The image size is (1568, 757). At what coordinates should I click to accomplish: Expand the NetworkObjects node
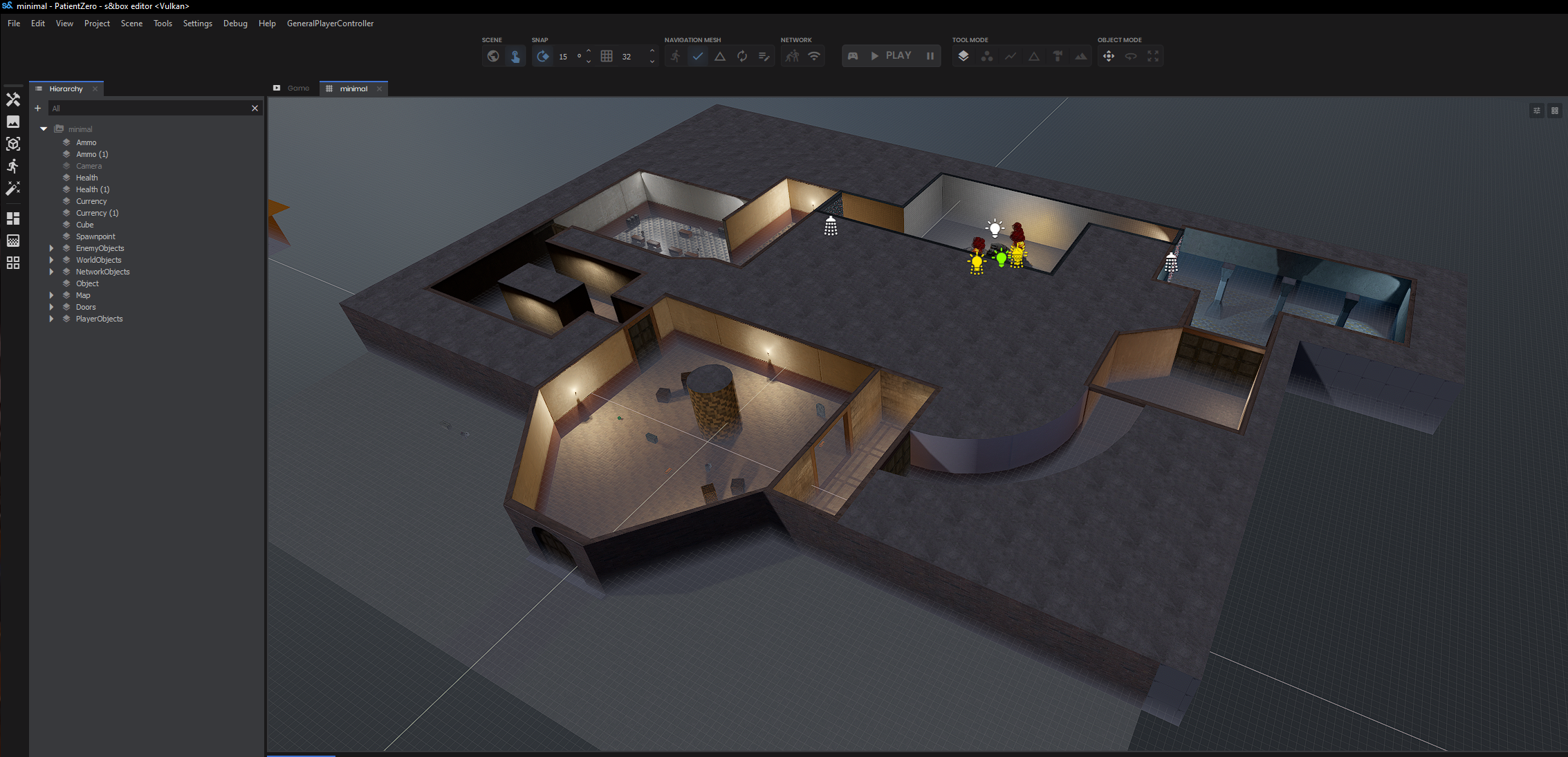(51, 272)
